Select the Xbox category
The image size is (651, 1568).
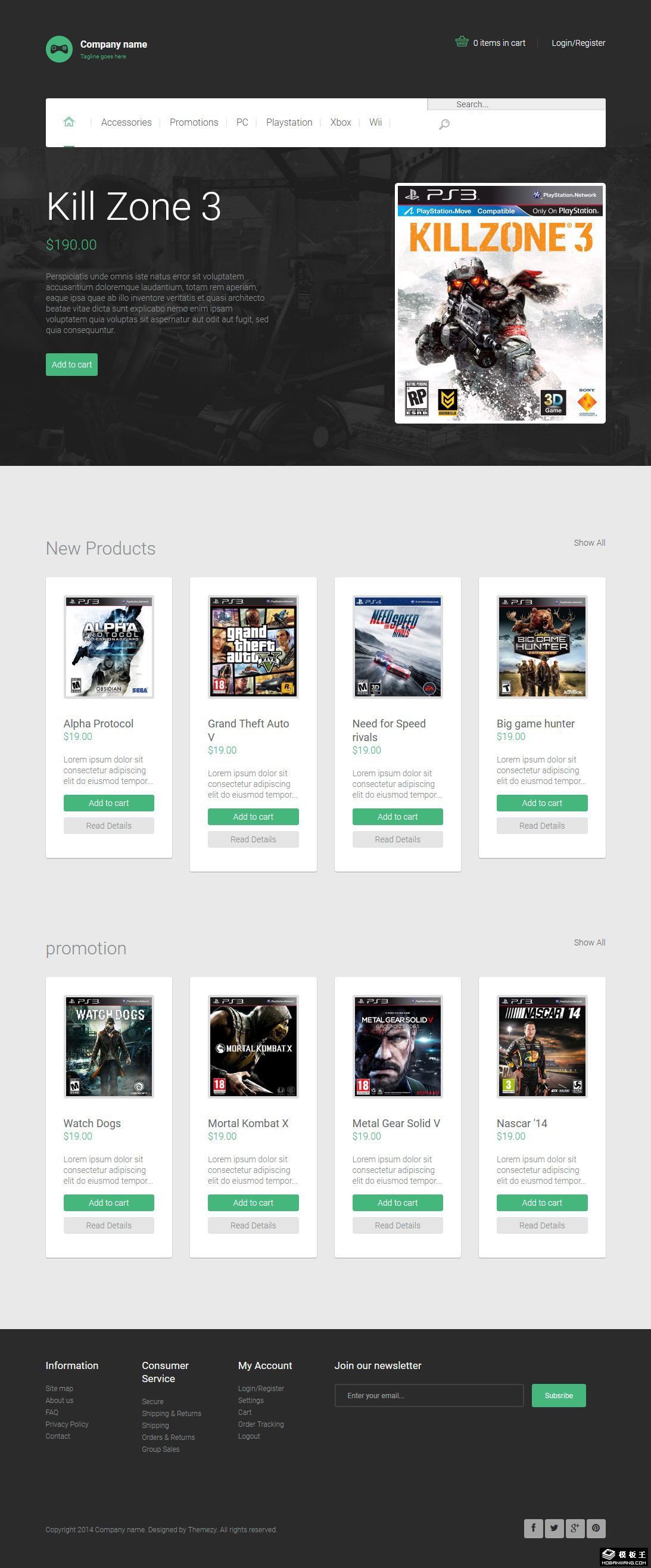(341, 122)
